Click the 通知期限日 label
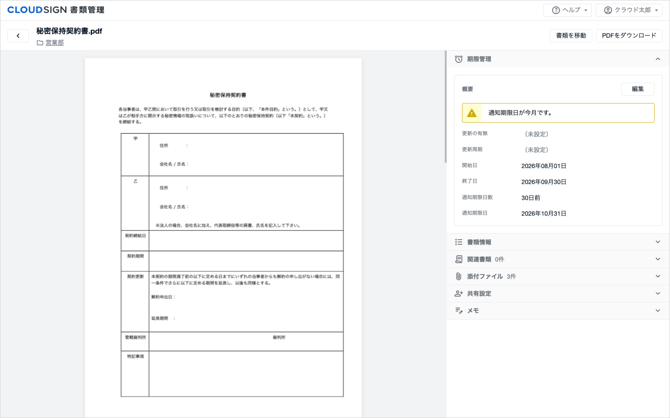The height and width of the screenshot is (418, 670). (x=475, y=213)
